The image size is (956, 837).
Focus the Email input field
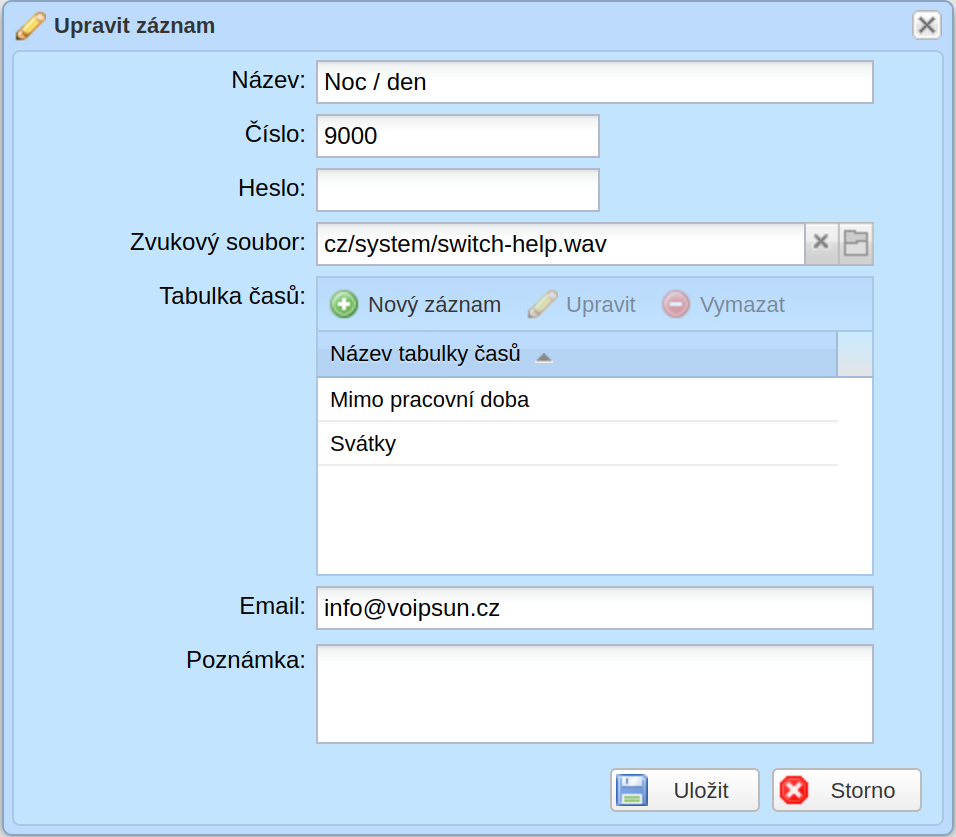594,608
